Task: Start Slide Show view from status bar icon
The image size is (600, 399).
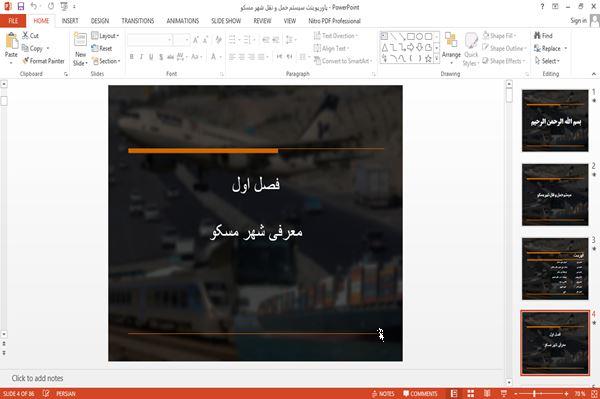Action: tap(504, 394)
